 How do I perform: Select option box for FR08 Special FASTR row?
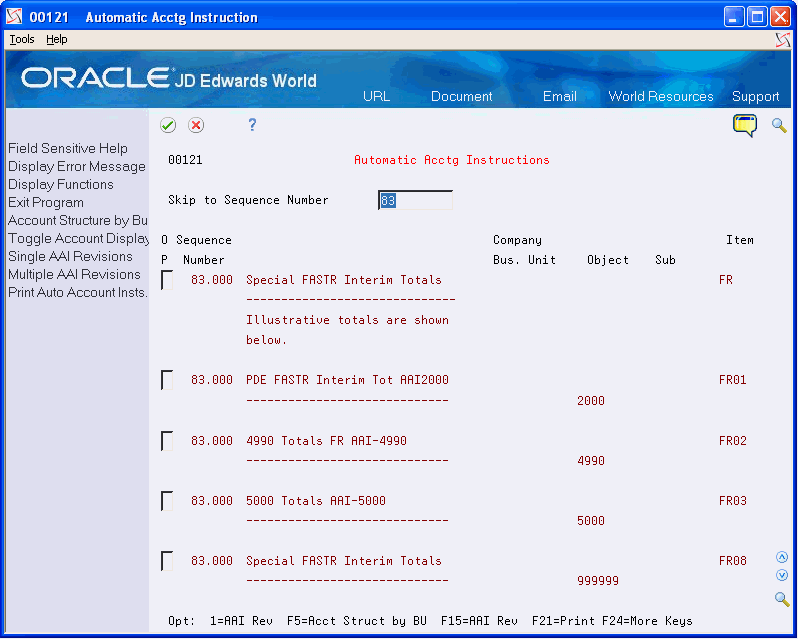(x=167, y=561)
